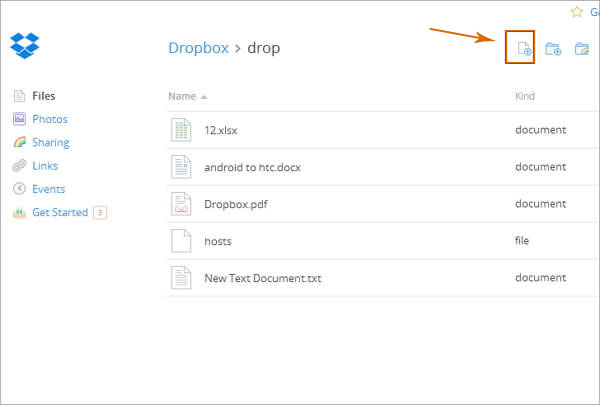The image size is (600, 405).
Task: Sort files by the Kind column
Action: click(x=525, y=96)
